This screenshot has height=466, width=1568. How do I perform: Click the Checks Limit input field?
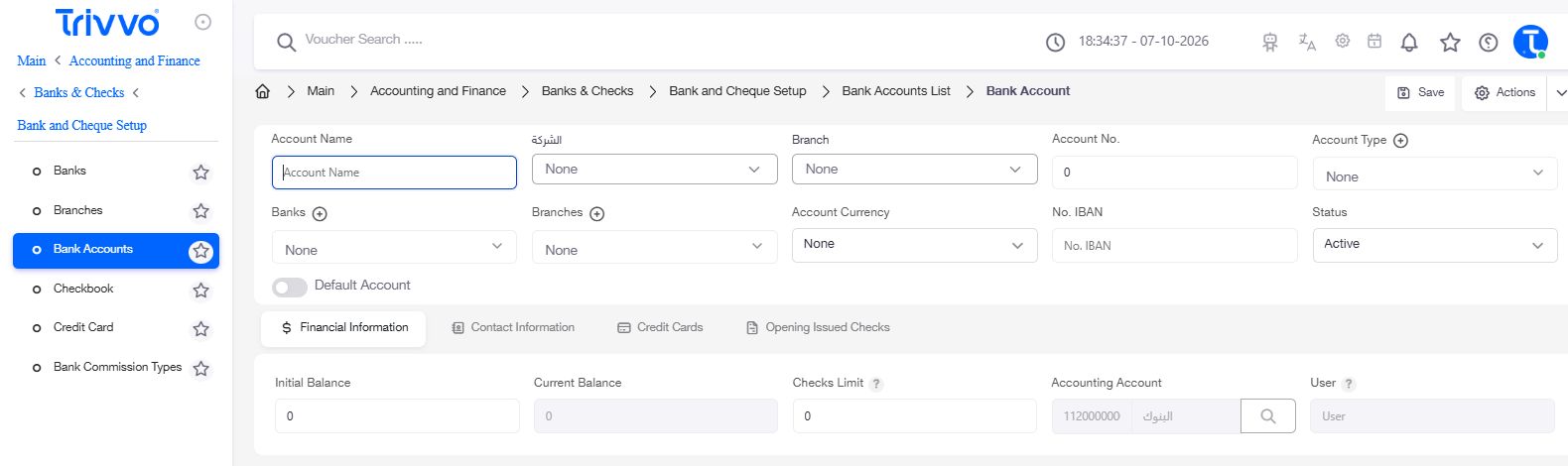tap(914, 416)
